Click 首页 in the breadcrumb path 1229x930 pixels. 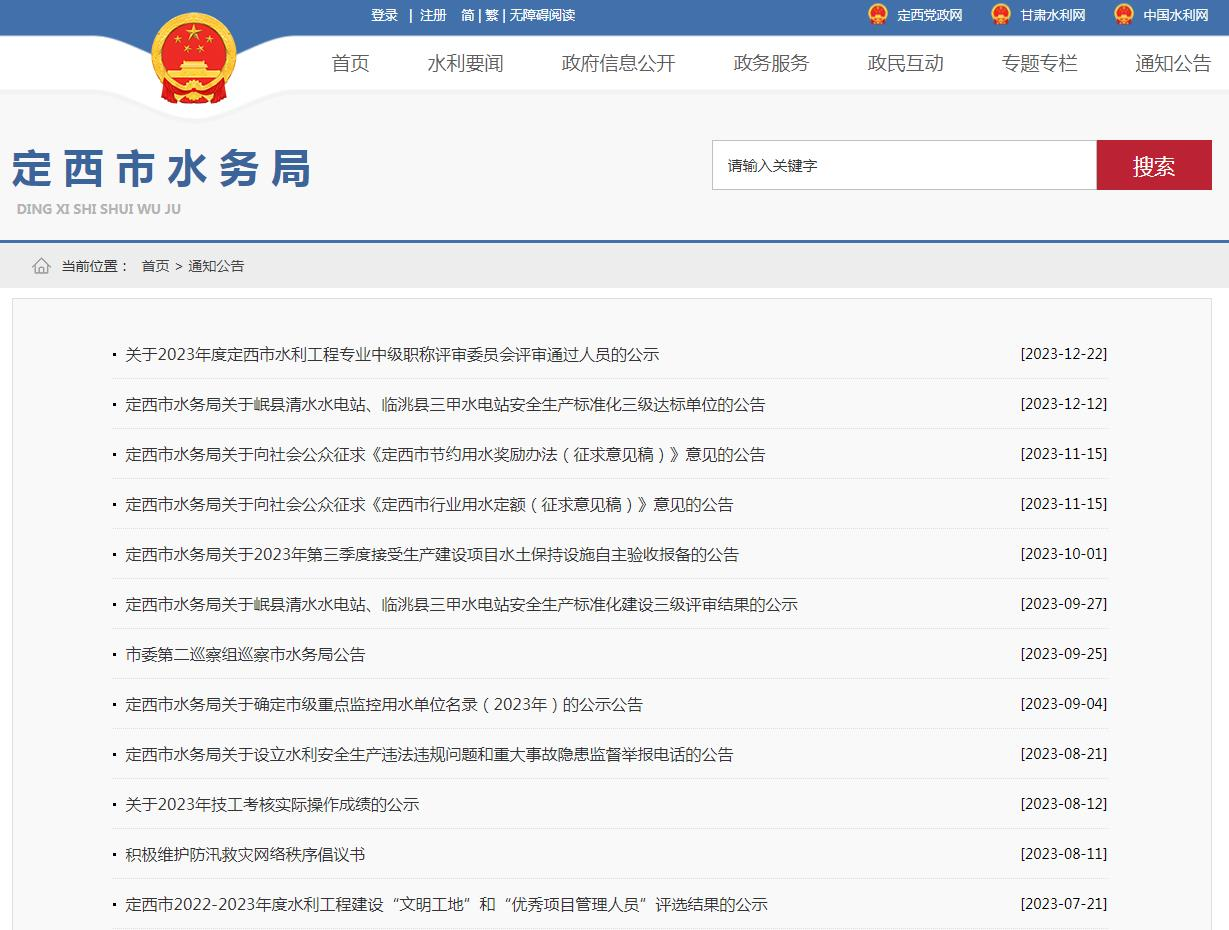(155, 266)
